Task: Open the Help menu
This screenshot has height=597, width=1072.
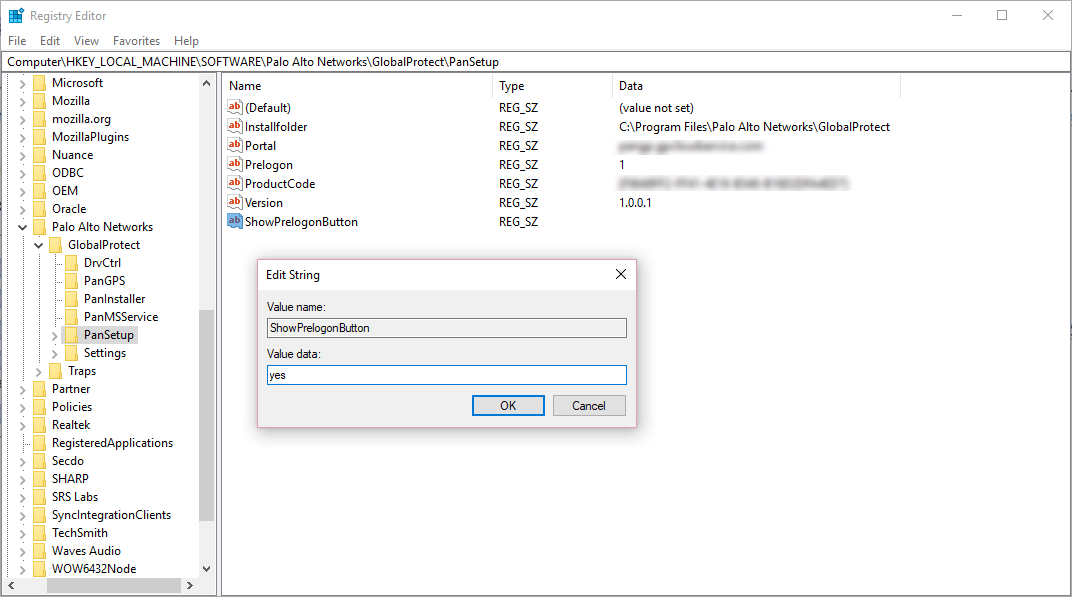Action: tap(186, 41)
